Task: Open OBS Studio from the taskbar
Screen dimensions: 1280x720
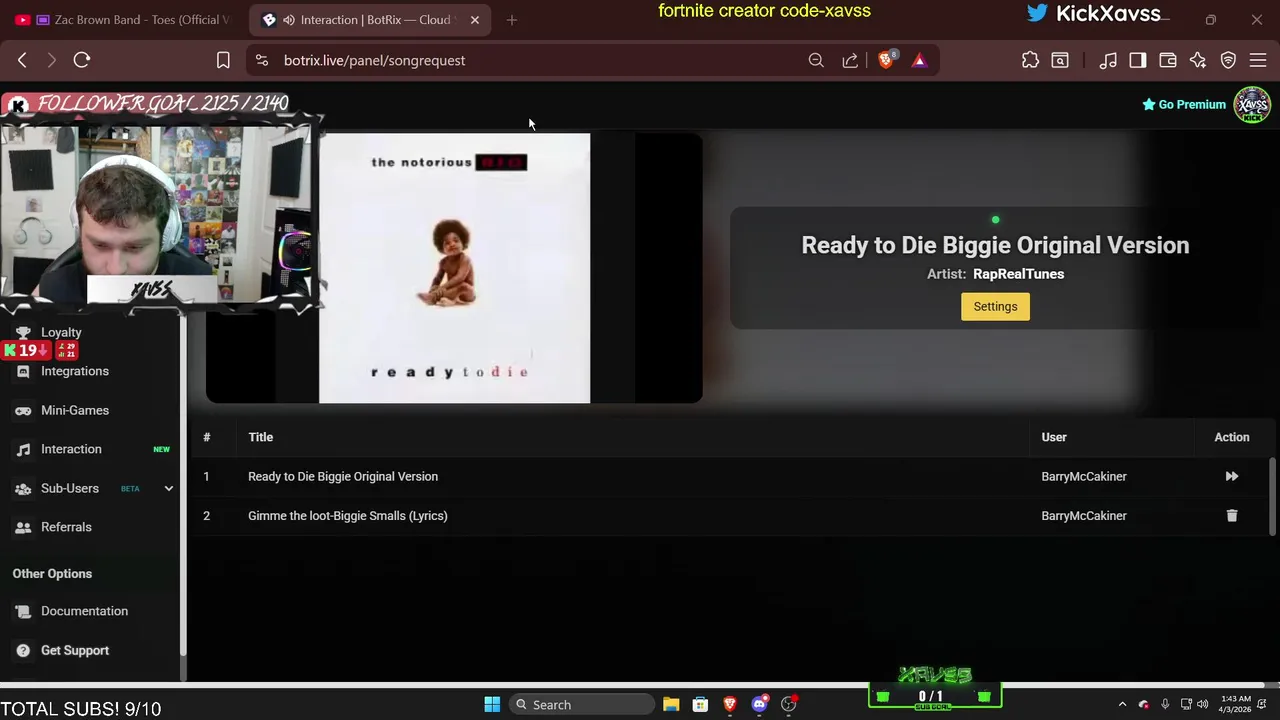Action: click(x=789, y=705)
